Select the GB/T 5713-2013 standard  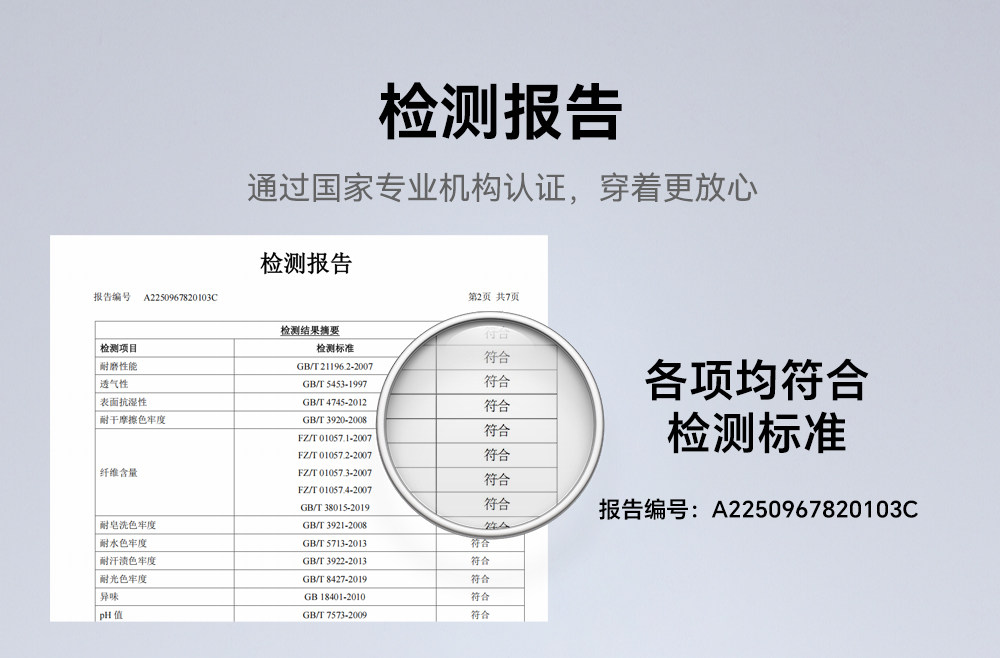tap(335, 543)
